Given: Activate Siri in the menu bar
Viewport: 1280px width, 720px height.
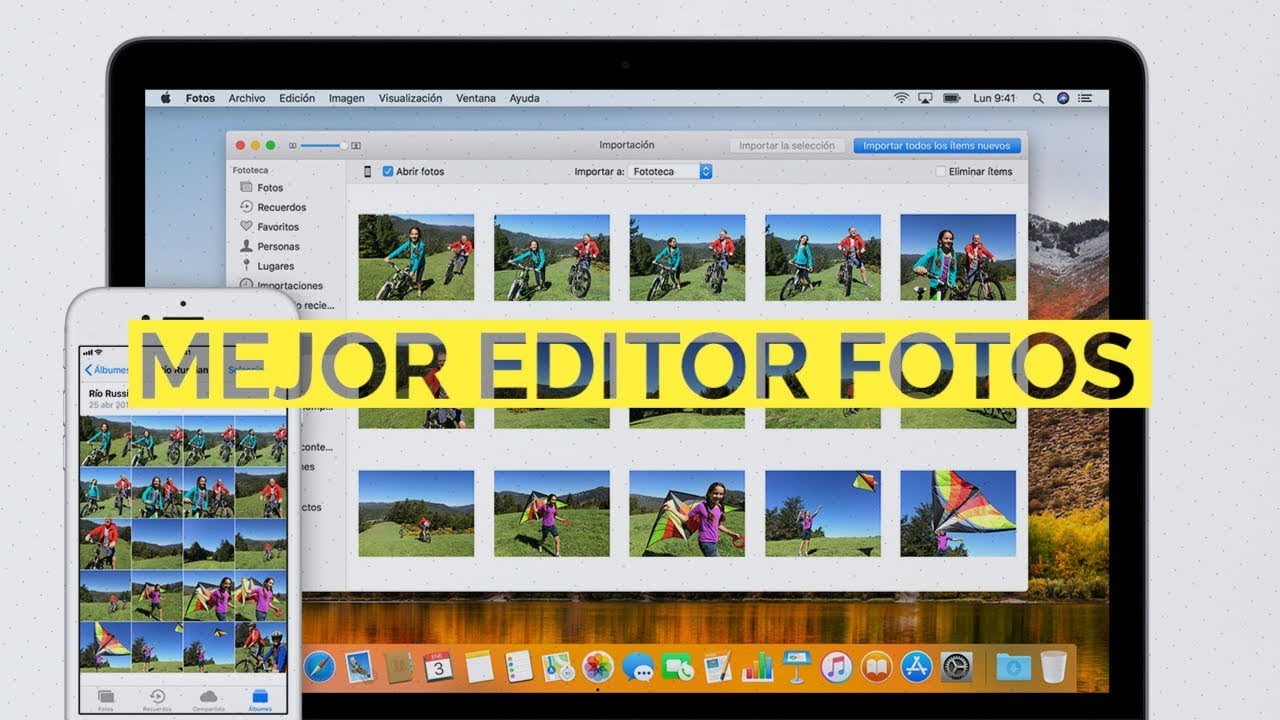Looking at the screenshot, I should (1063, 98).
